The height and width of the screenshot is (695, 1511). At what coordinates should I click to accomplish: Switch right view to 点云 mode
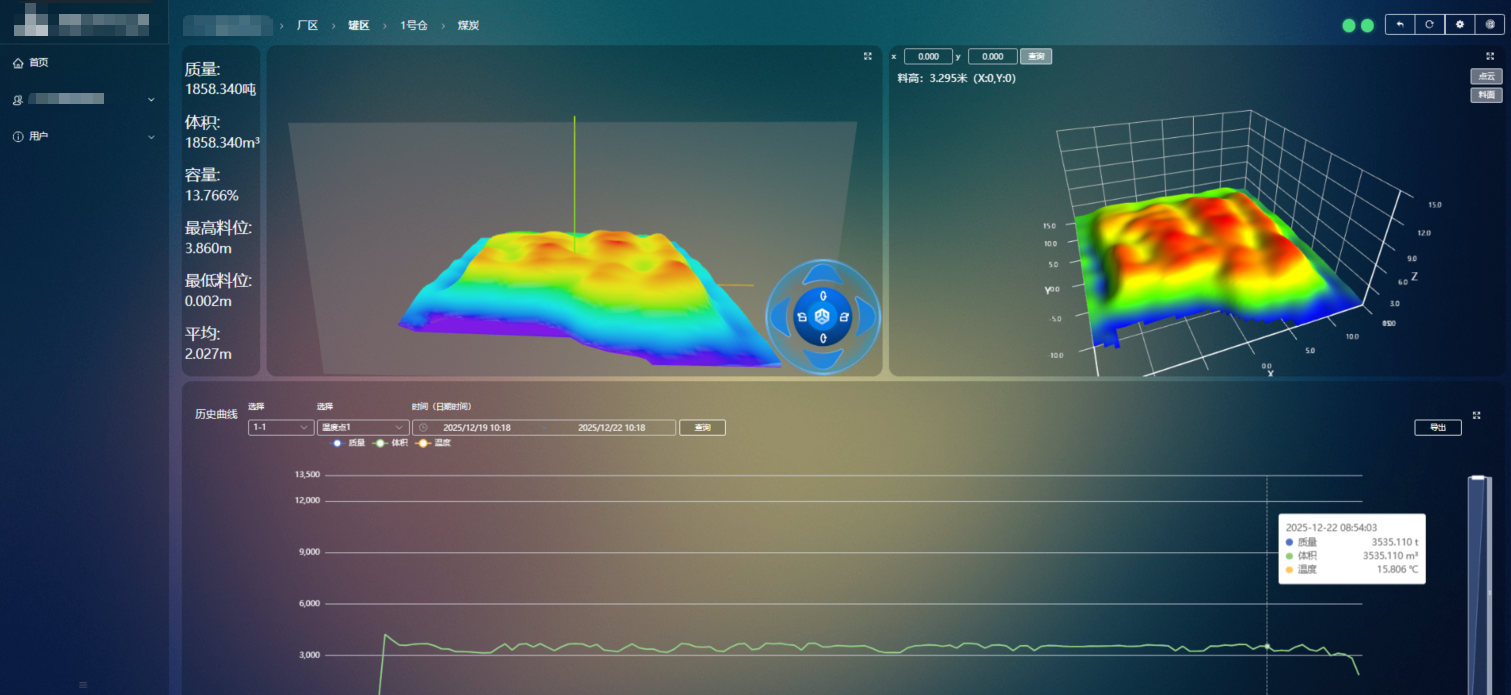tap(1486, 76)
